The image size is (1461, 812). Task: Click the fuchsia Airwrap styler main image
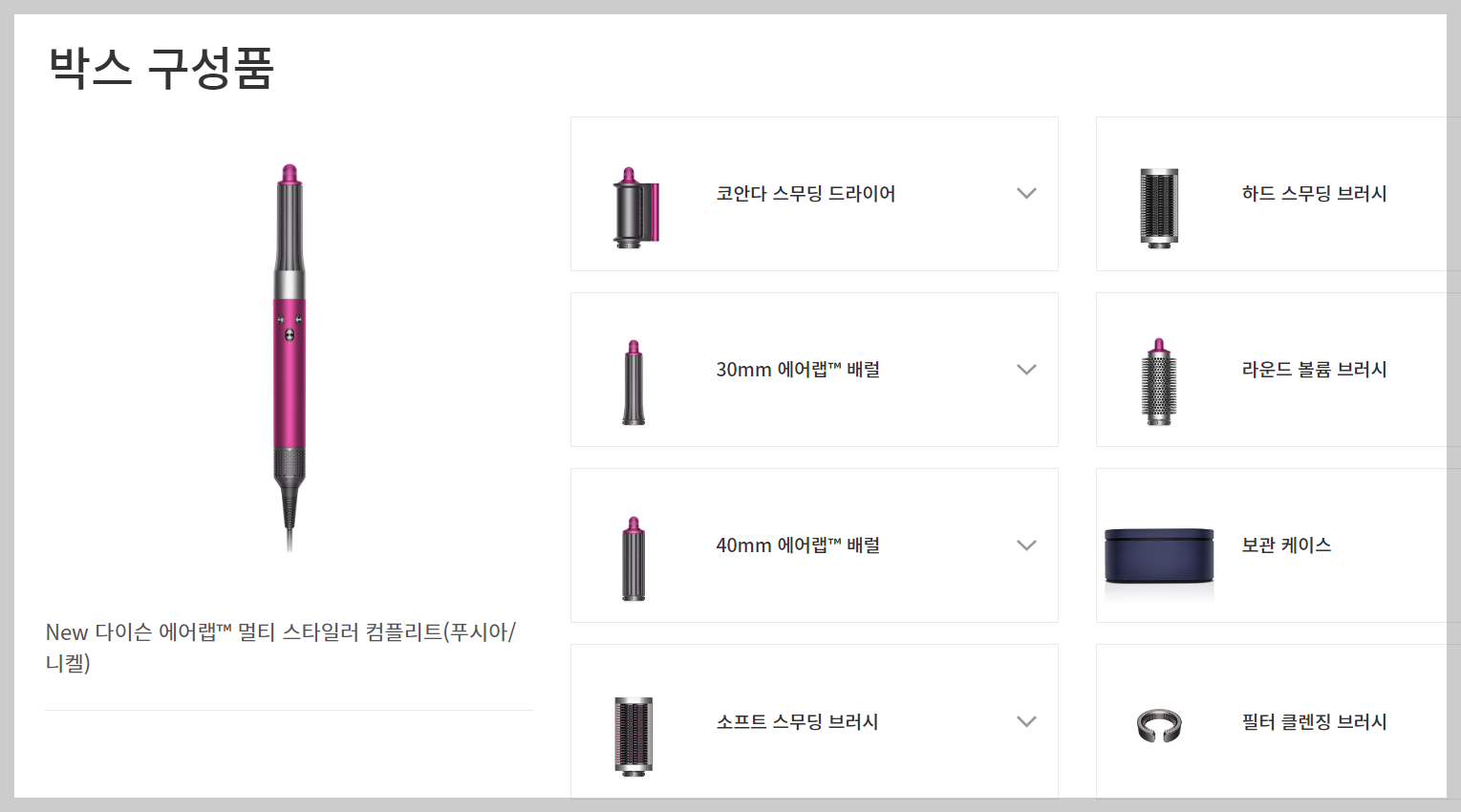[x=290, y=358]
